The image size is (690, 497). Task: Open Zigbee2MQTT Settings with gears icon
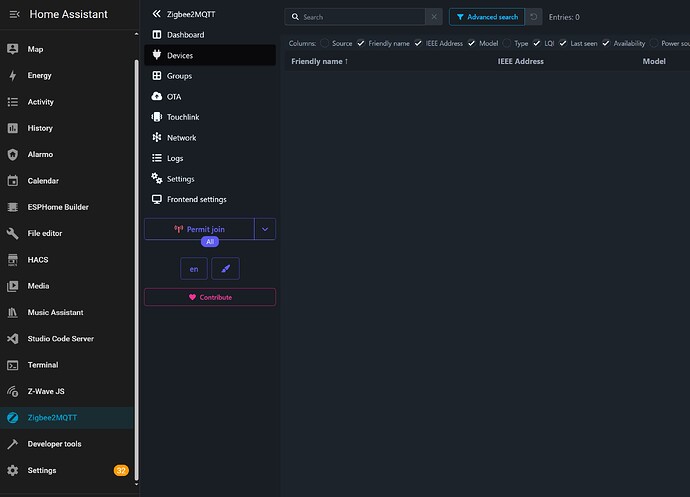coord(210,179)
